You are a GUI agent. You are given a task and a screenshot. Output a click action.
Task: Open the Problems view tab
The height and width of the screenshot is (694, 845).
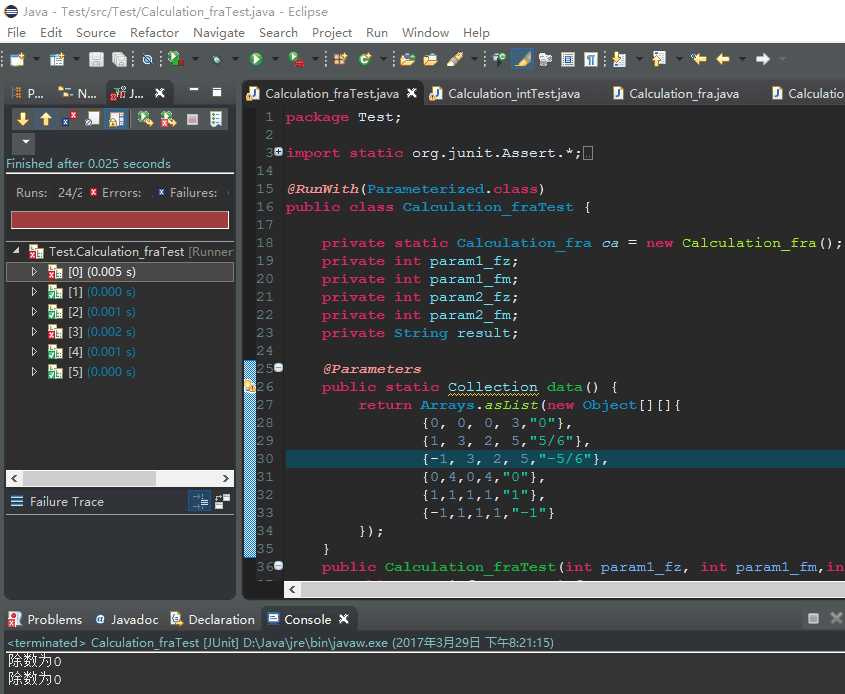coord(54,619)
